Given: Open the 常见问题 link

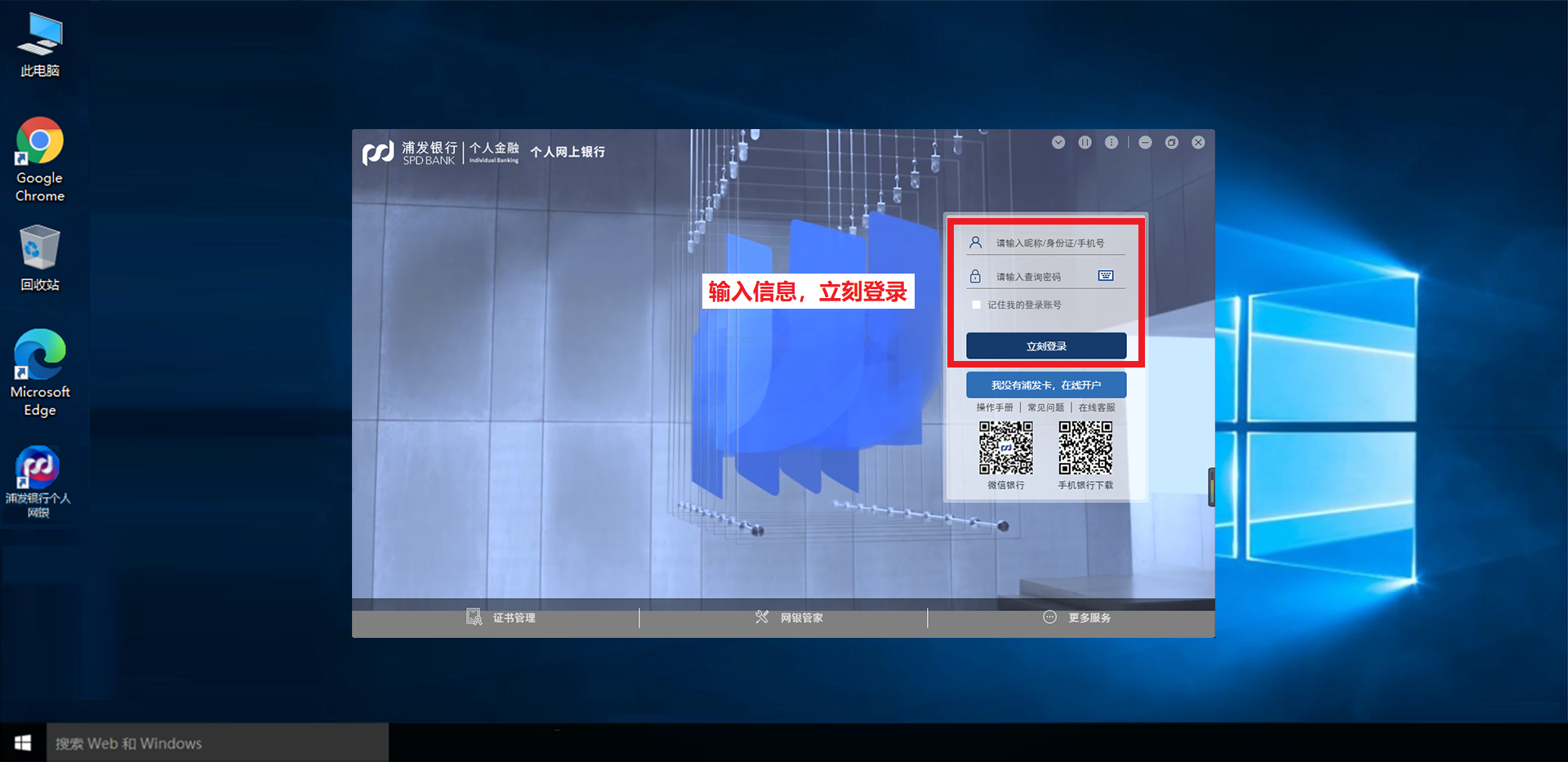Looking at the screenshot, I should [1045, 408].
